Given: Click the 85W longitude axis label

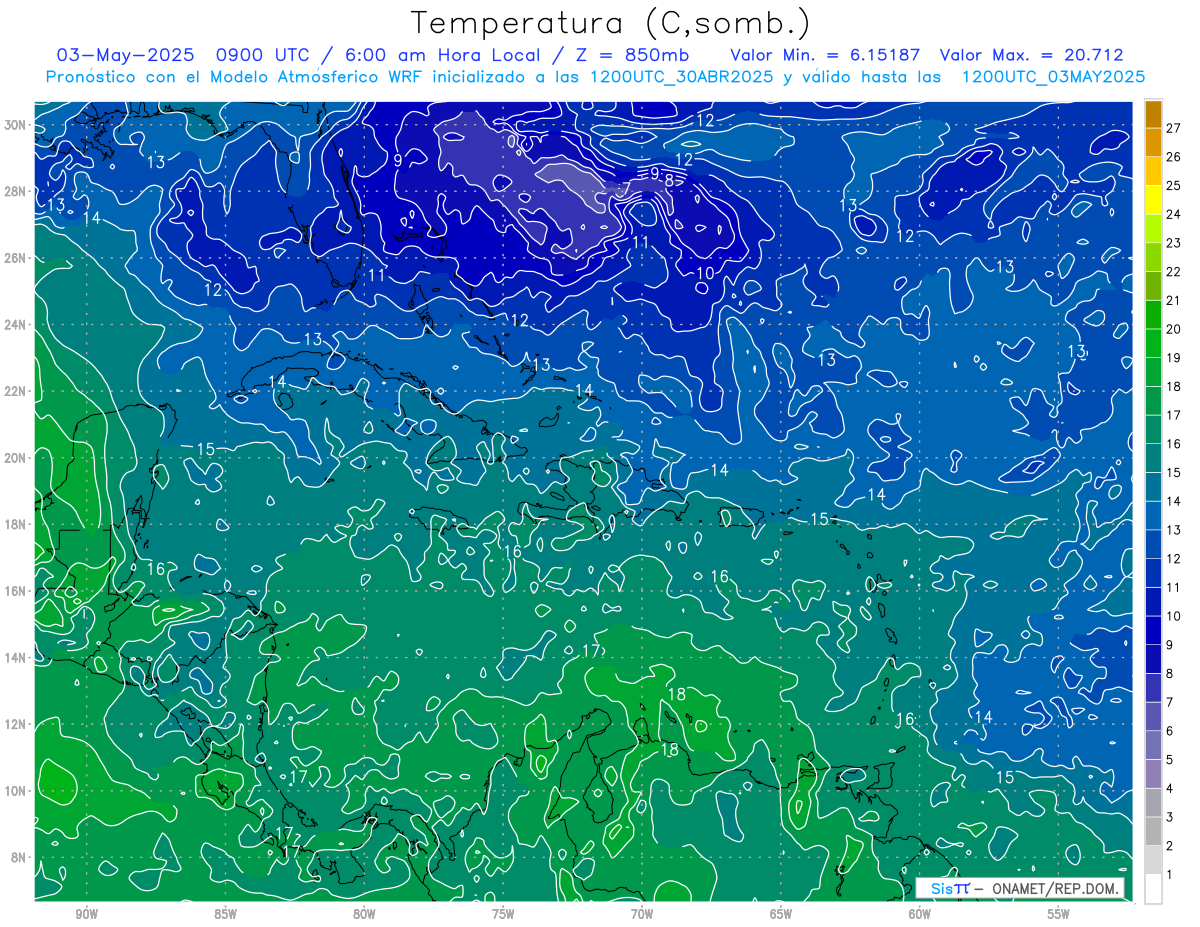Looking at the screenshot, I should (226, 914).
